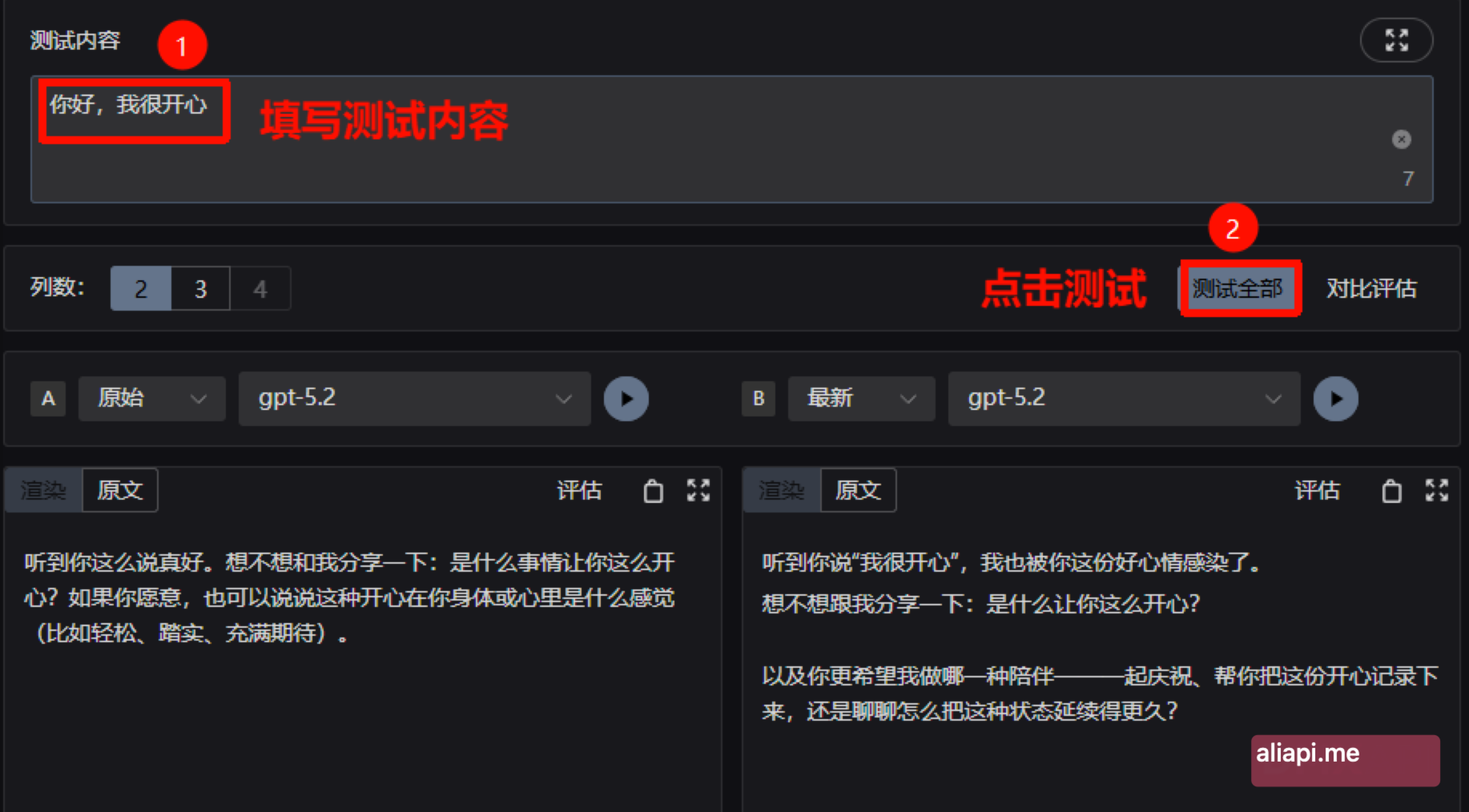Expand panel A result to fullscreen
This screenshot has width=1469, height=812.
(698, 490)
